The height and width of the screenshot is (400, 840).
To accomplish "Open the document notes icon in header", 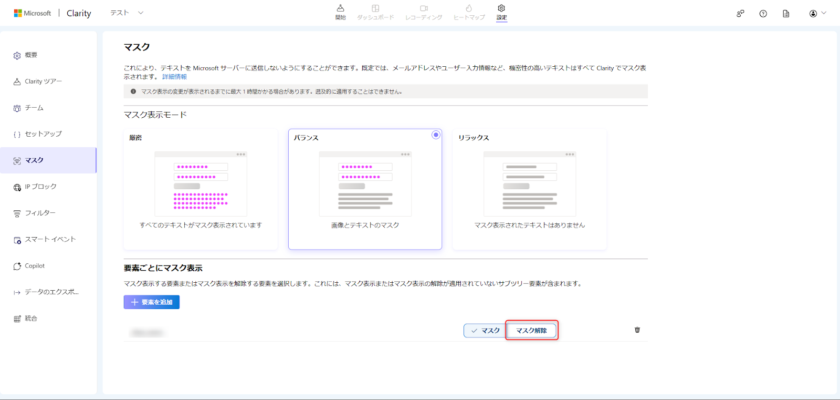I will [x=786, y=13].
